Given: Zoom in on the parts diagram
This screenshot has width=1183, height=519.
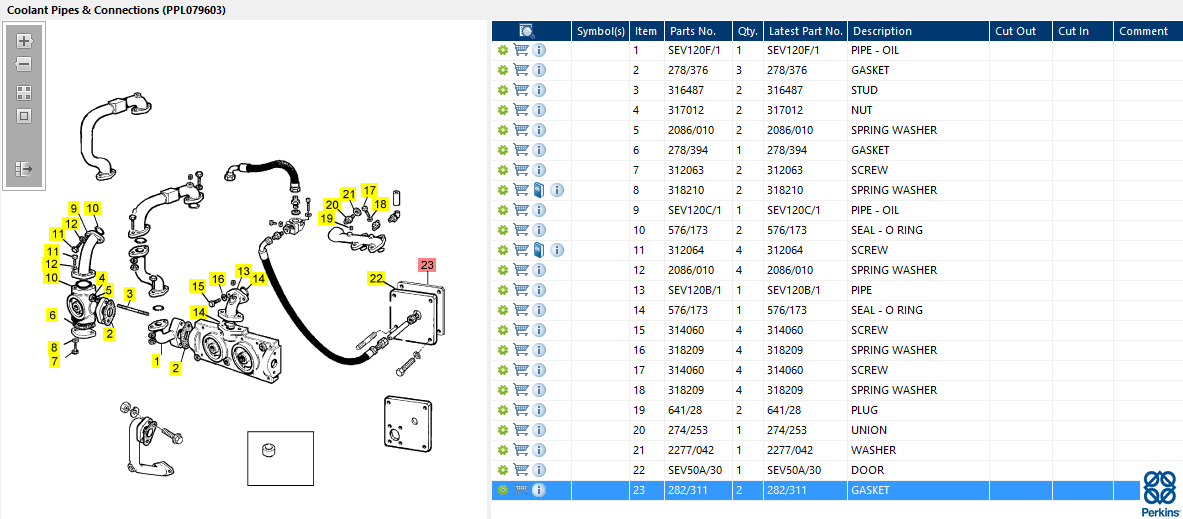Looking at the screenshot, I should click(24, 41).
